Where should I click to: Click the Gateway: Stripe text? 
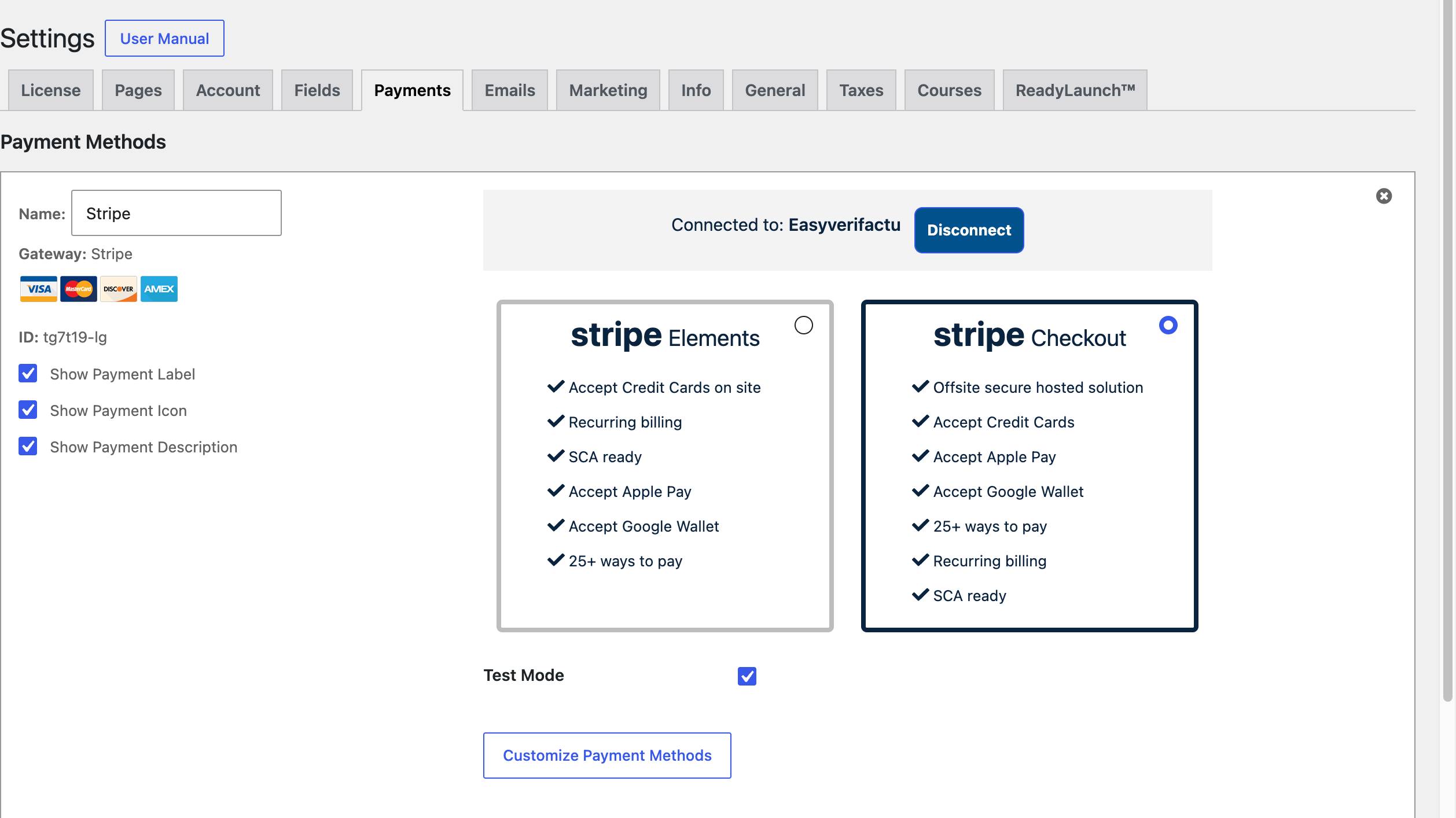(75, 254)
